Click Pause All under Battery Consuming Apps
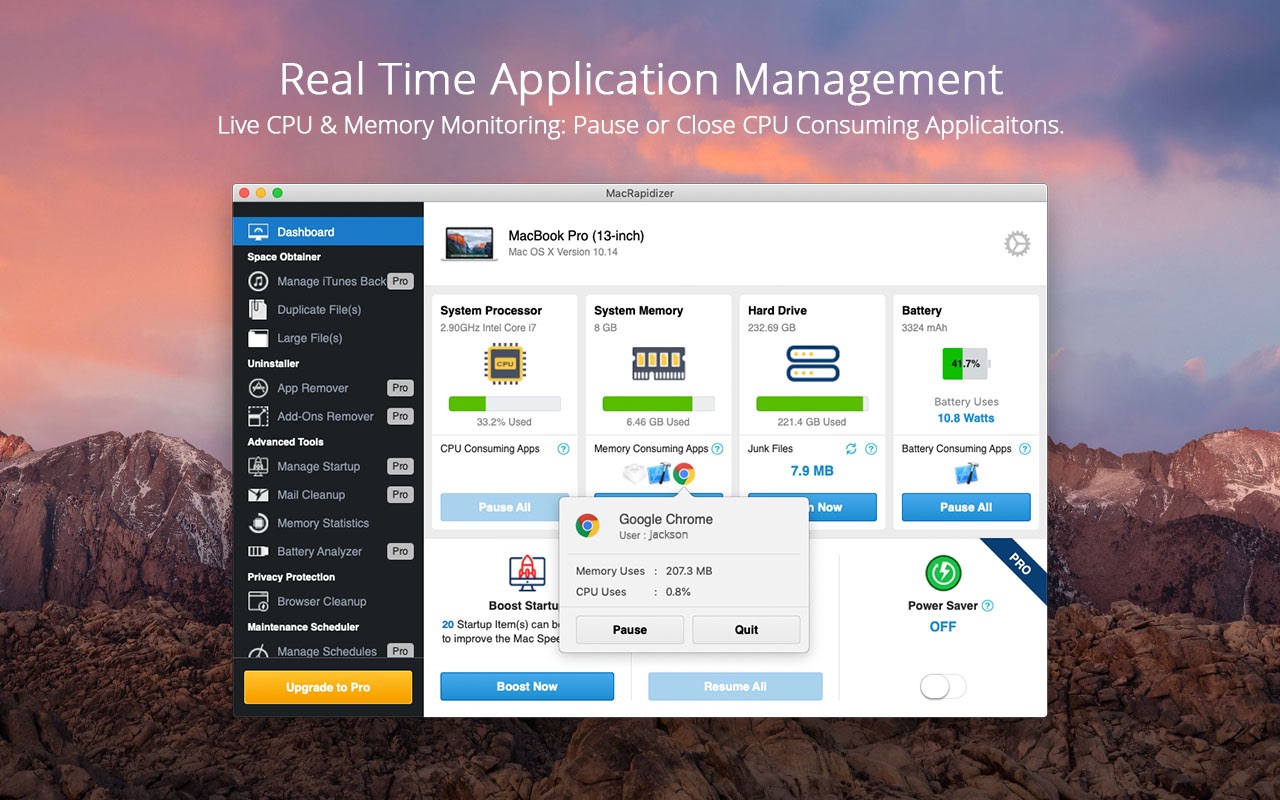 (966, 507)
